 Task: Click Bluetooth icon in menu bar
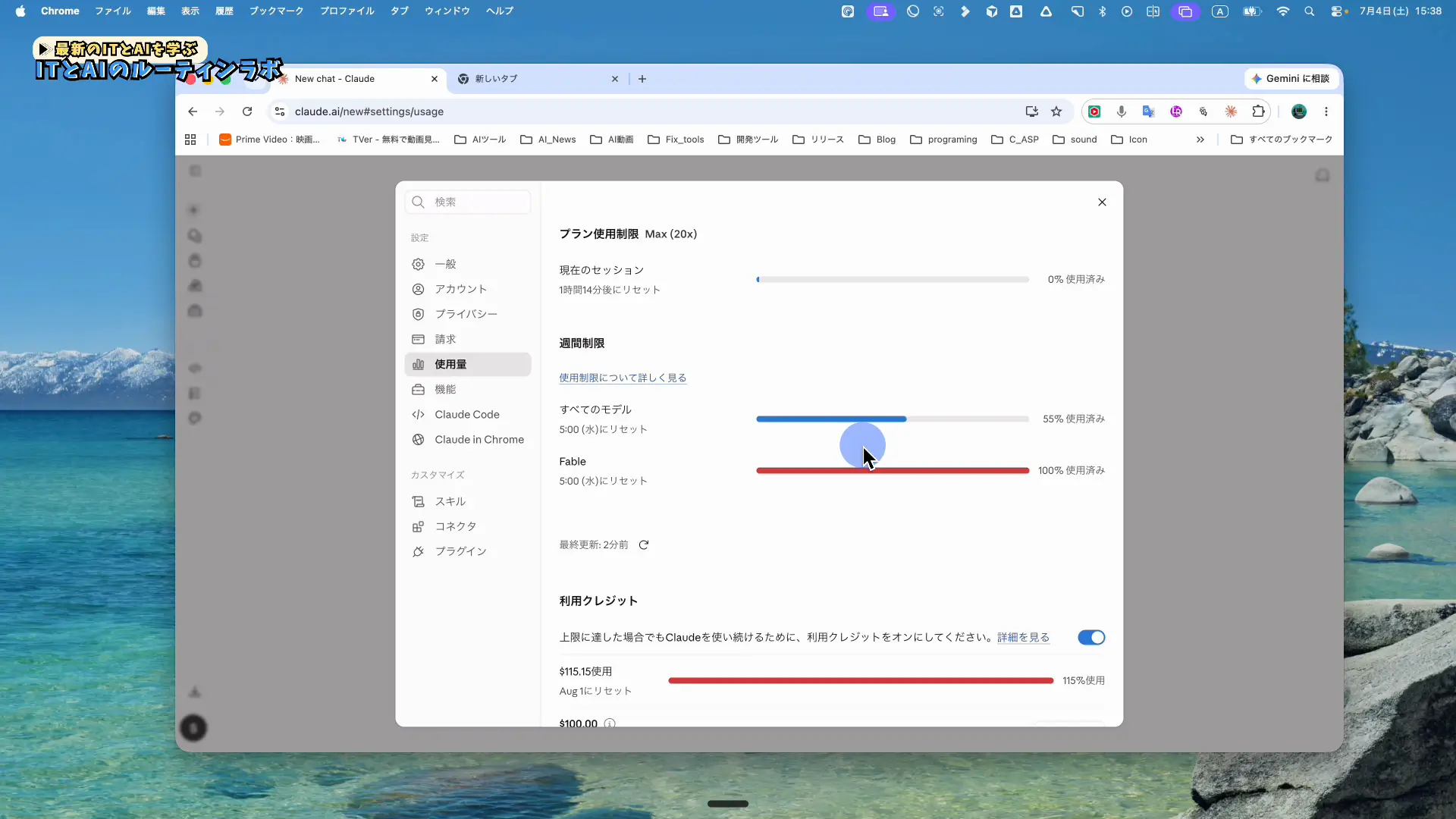(x=1103, y=11)
